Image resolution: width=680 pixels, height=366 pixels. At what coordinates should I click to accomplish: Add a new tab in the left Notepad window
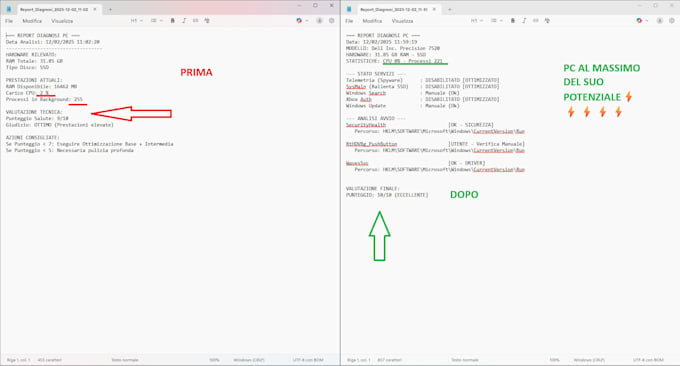pos(110,9)
